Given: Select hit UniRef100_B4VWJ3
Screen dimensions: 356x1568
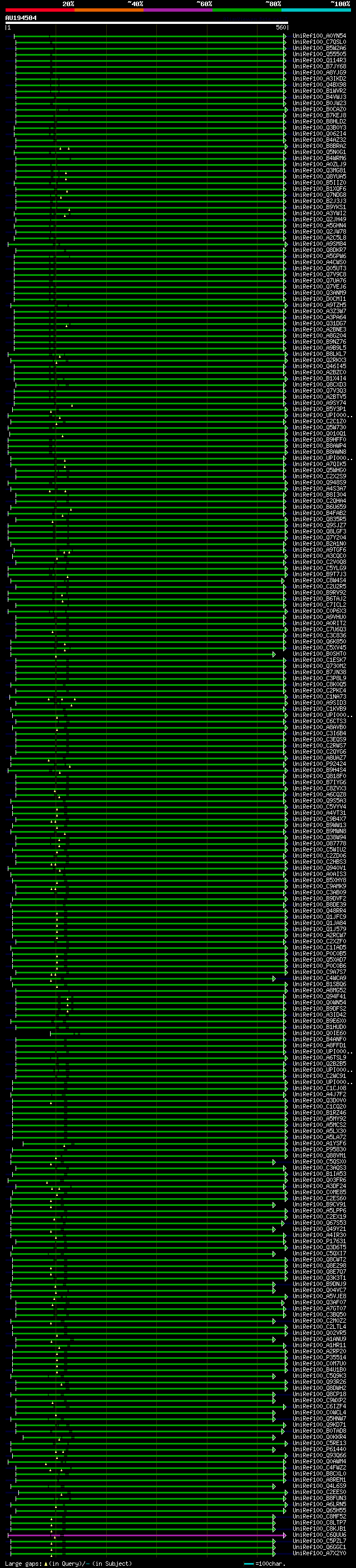Looking at the screenshot, I should tap(319, 97).
